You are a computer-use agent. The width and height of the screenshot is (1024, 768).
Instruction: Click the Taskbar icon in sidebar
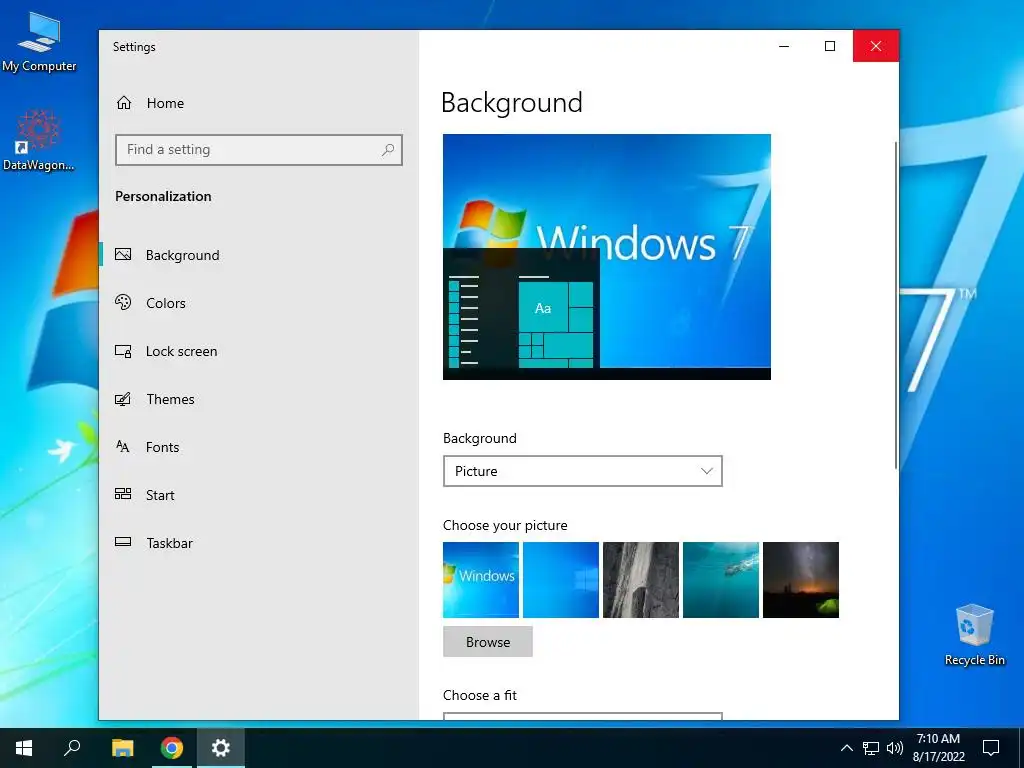click(x=123, y=542)
